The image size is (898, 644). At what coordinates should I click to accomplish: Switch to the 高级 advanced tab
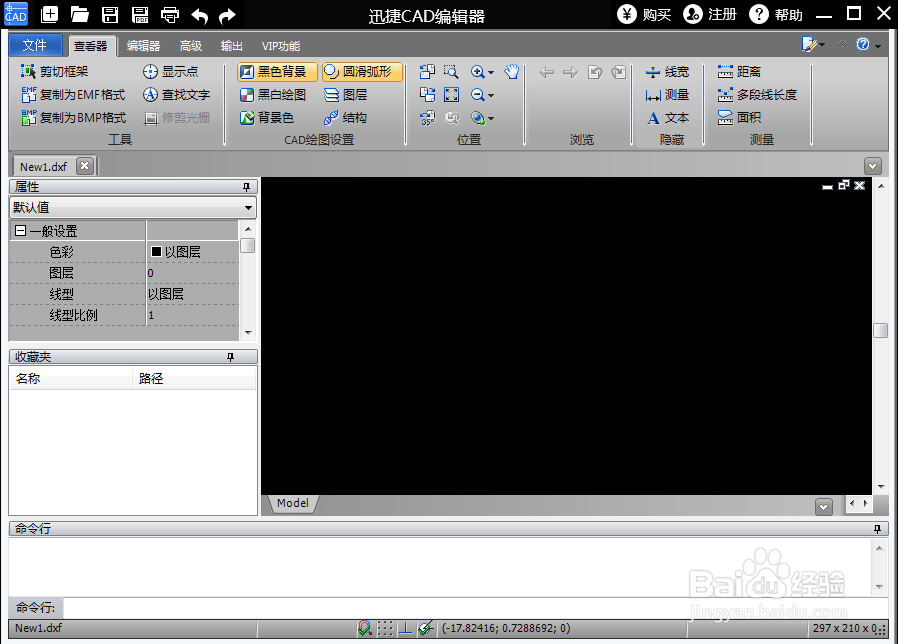point(191,46)
